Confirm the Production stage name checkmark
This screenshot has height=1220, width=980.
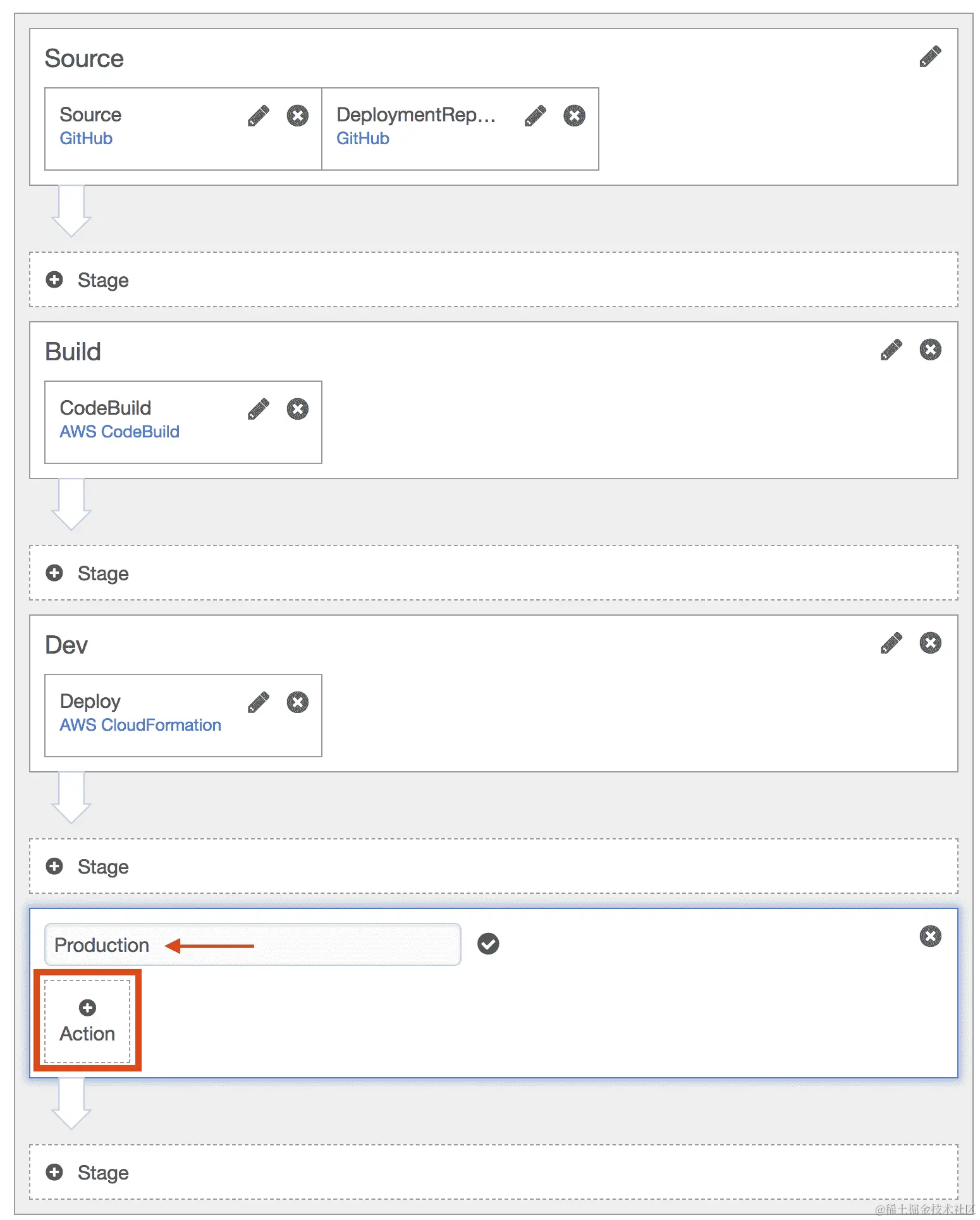pyautogui.click(x=488, y=944)
